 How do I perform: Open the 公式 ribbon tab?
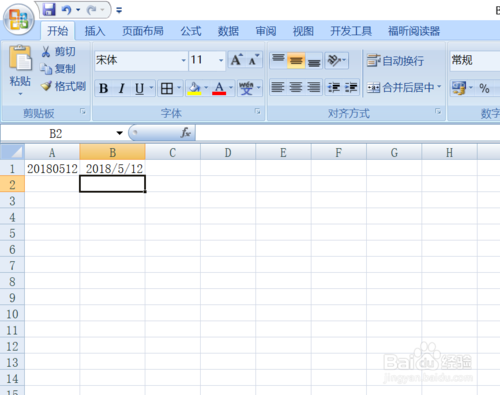point(191,31)
